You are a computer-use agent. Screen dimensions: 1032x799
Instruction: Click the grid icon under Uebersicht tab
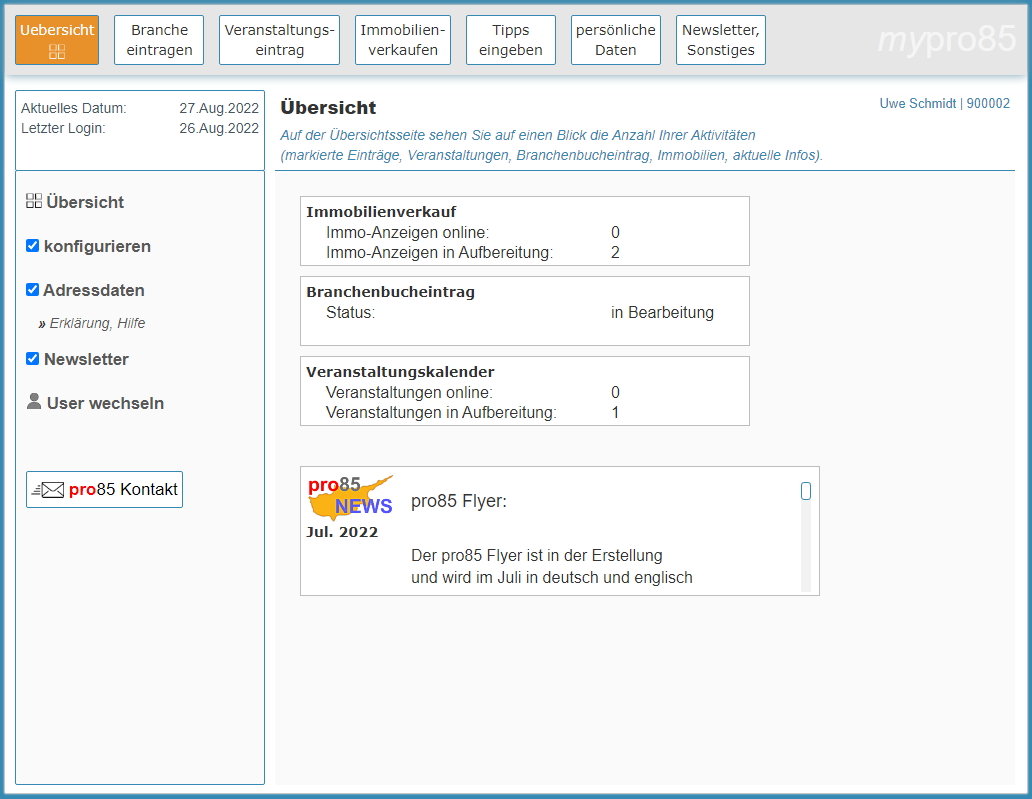coord(57,52)
